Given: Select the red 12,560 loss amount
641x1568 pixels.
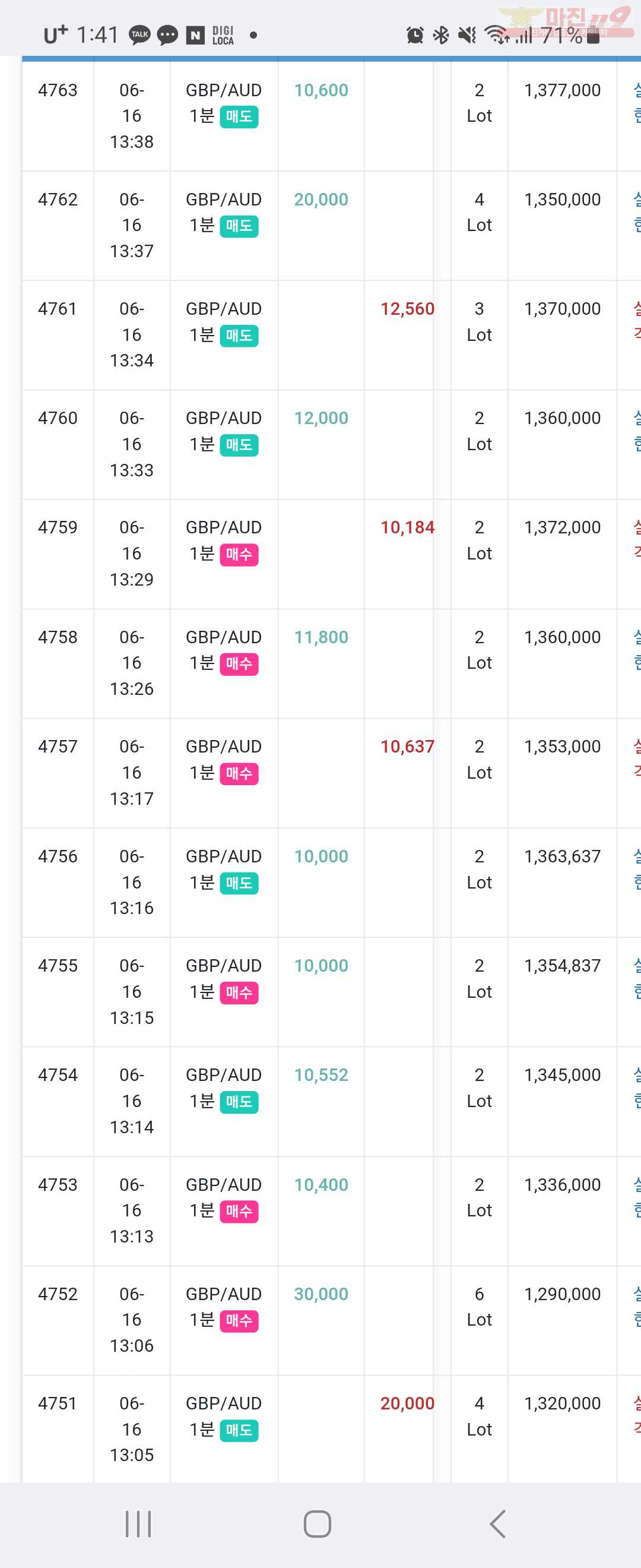Looking at the screenshot, I should pos(408,309).
